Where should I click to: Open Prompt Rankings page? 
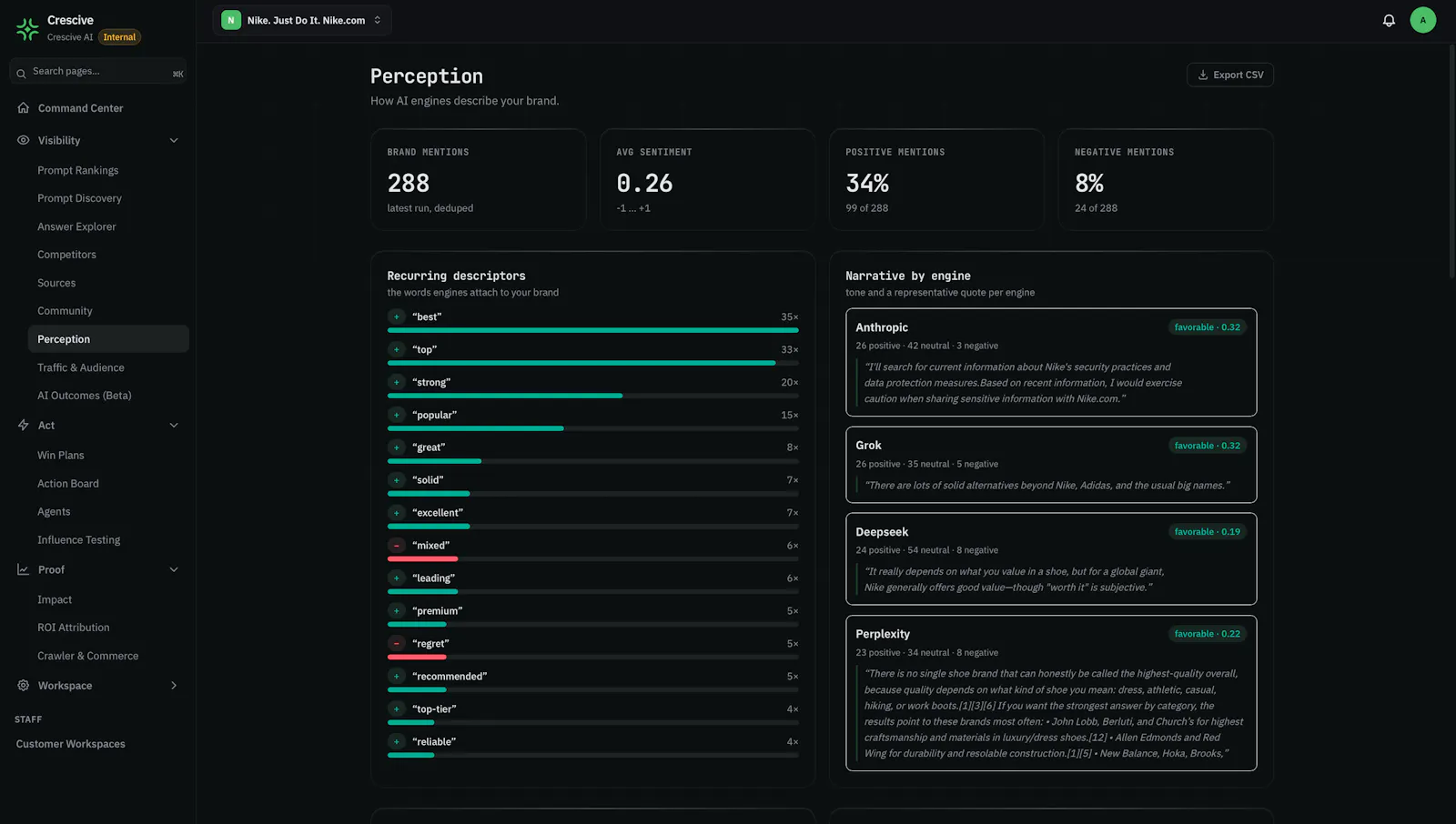77,170
